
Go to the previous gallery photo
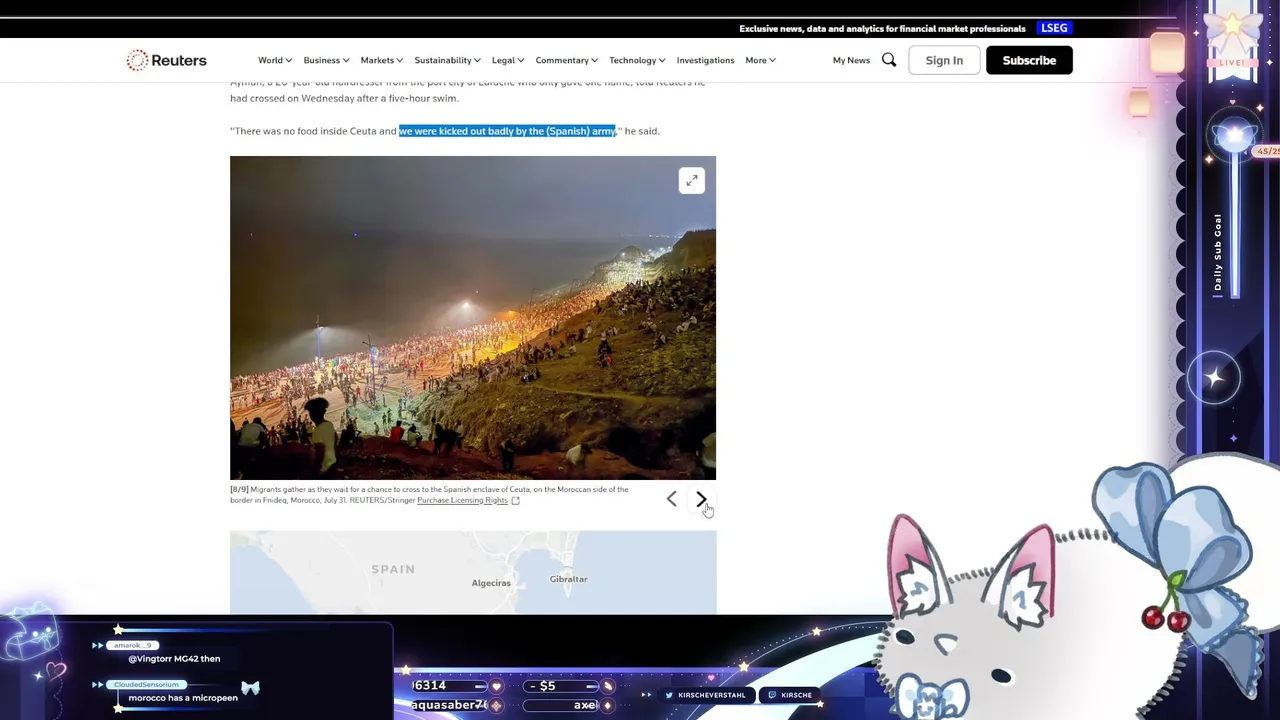click(x=672, y=499)
